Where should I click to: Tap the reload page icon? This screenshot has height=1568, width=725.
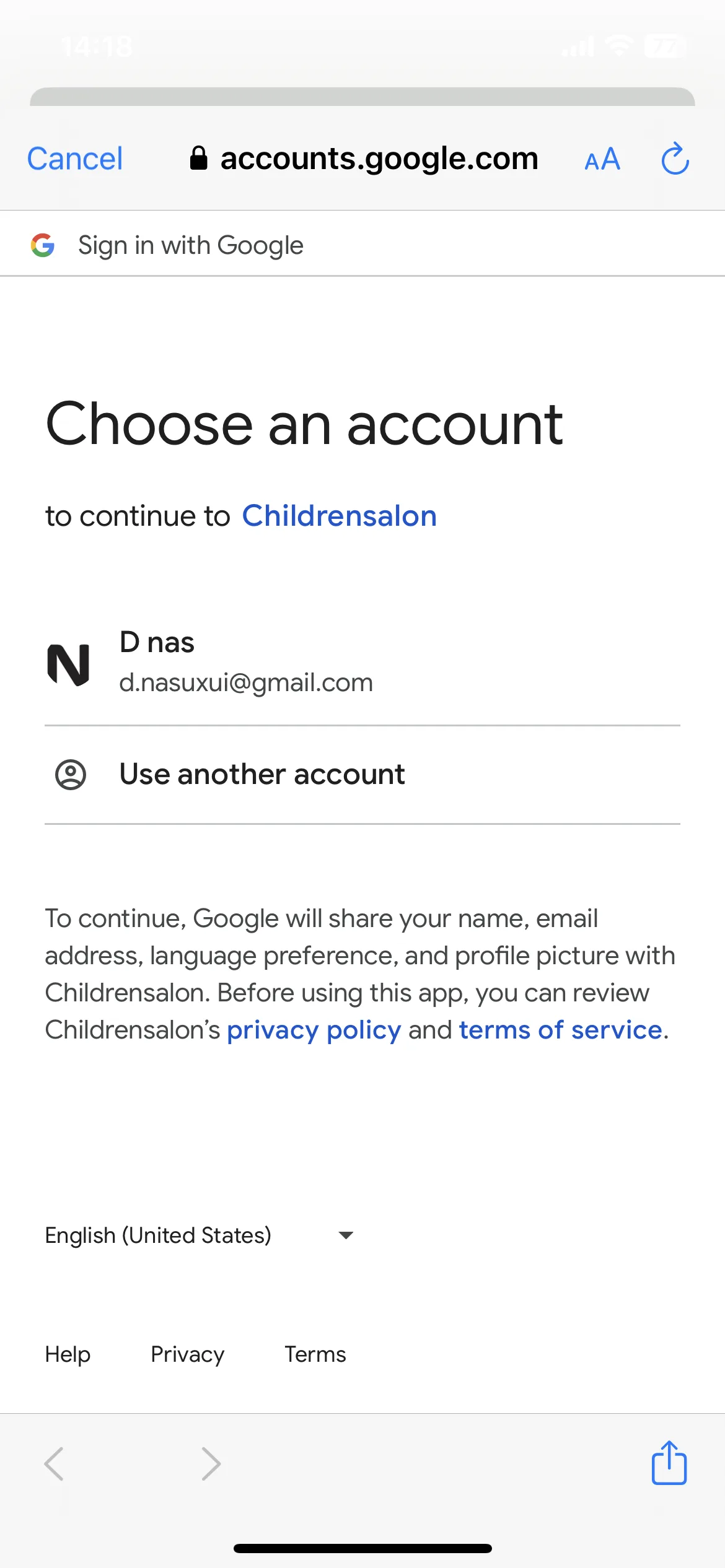point(675,159)
